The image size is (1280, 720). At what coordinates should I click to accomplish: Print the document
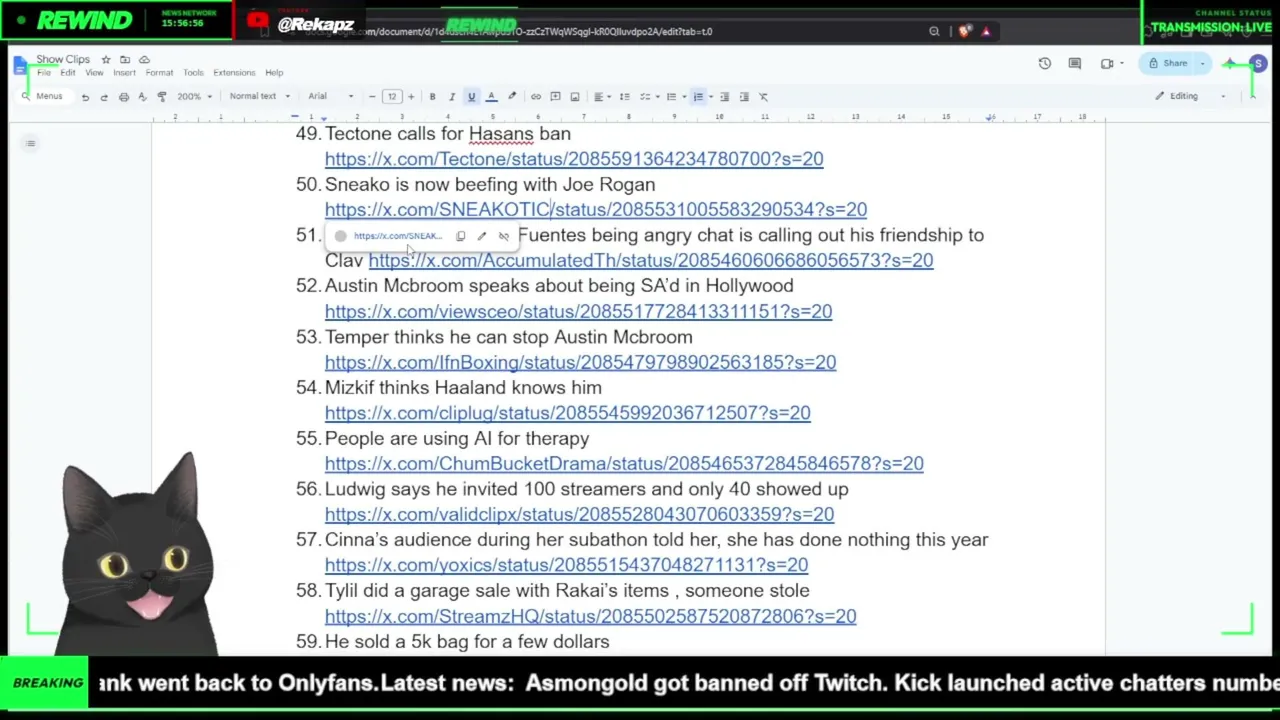point(123,97)
